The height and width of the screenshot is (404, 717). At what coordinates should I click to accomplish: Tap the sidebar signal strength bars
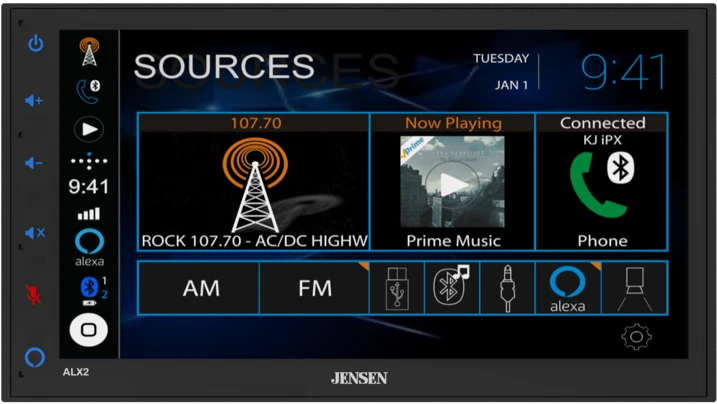pos(89,213)
